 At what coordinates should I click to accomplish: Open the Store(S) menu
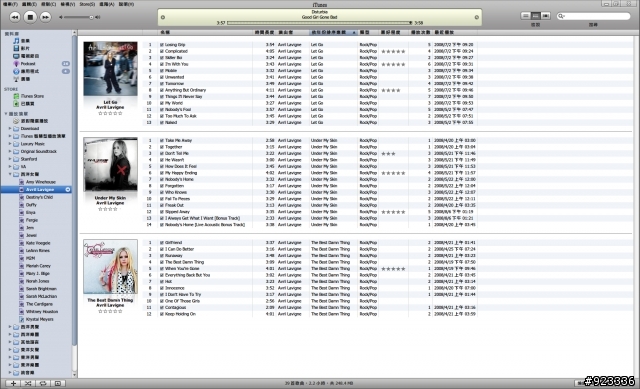(x=87, y=4)
